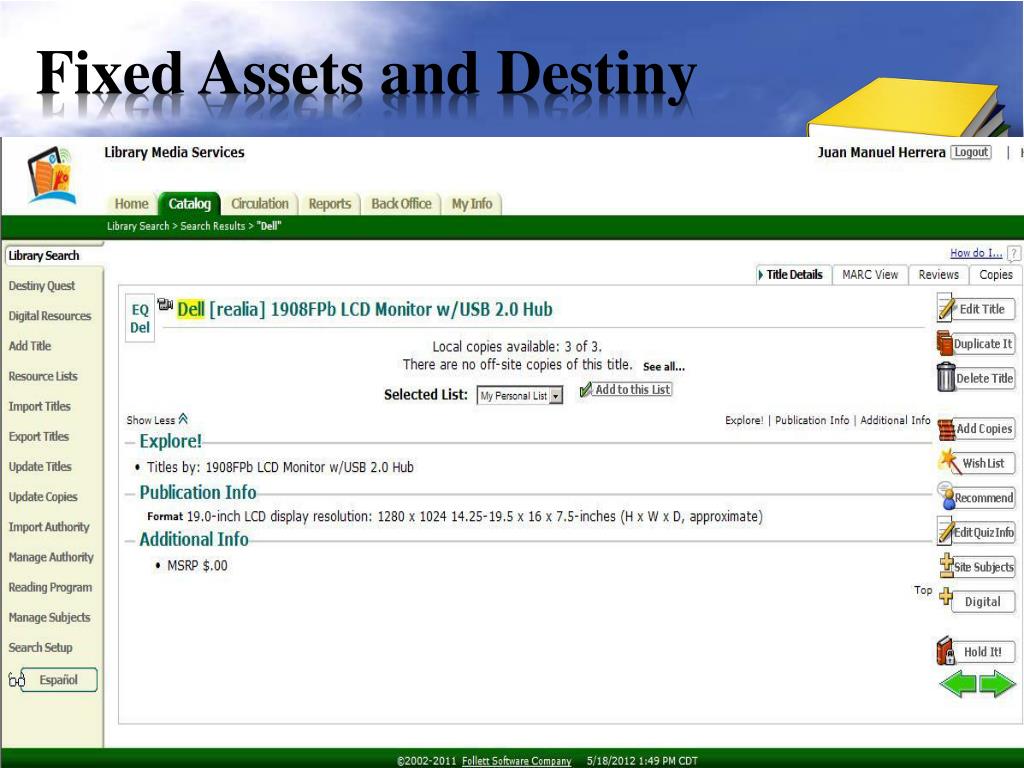Select Library Search in the sidebar
The width and height of the screenshot is (1024, 768).
tap(44, 256)
